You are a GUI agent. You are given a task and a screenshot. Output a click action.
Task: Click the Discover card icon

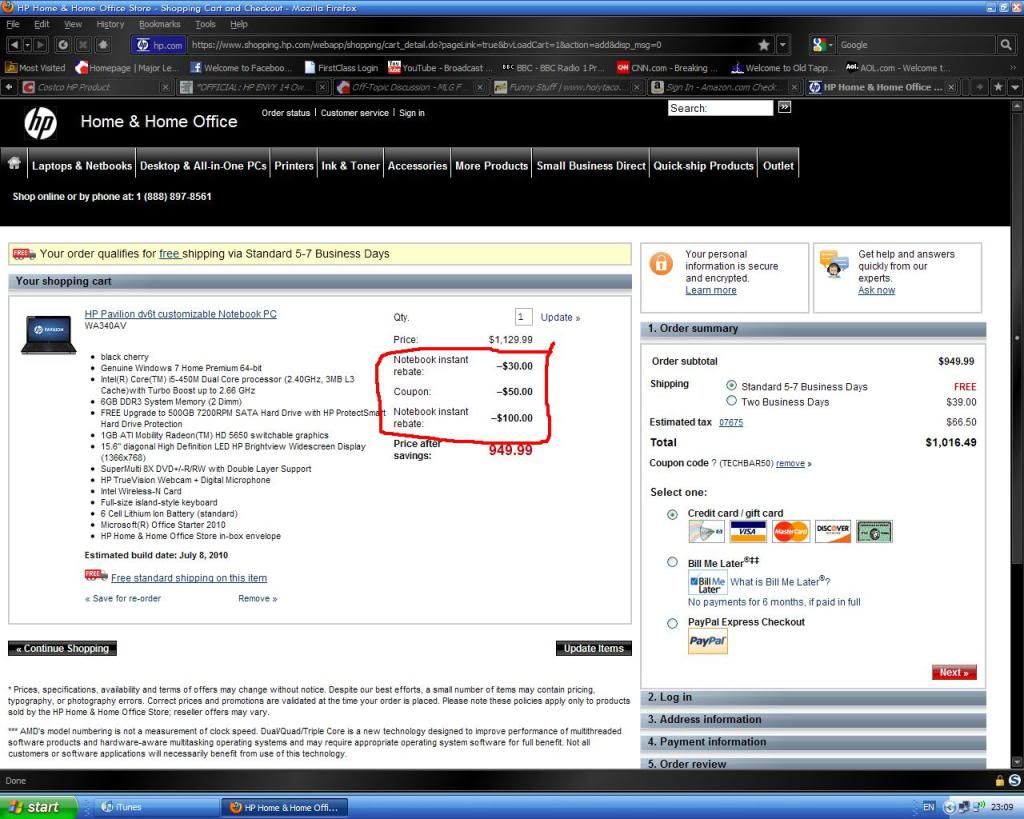[x=833, y=532]
